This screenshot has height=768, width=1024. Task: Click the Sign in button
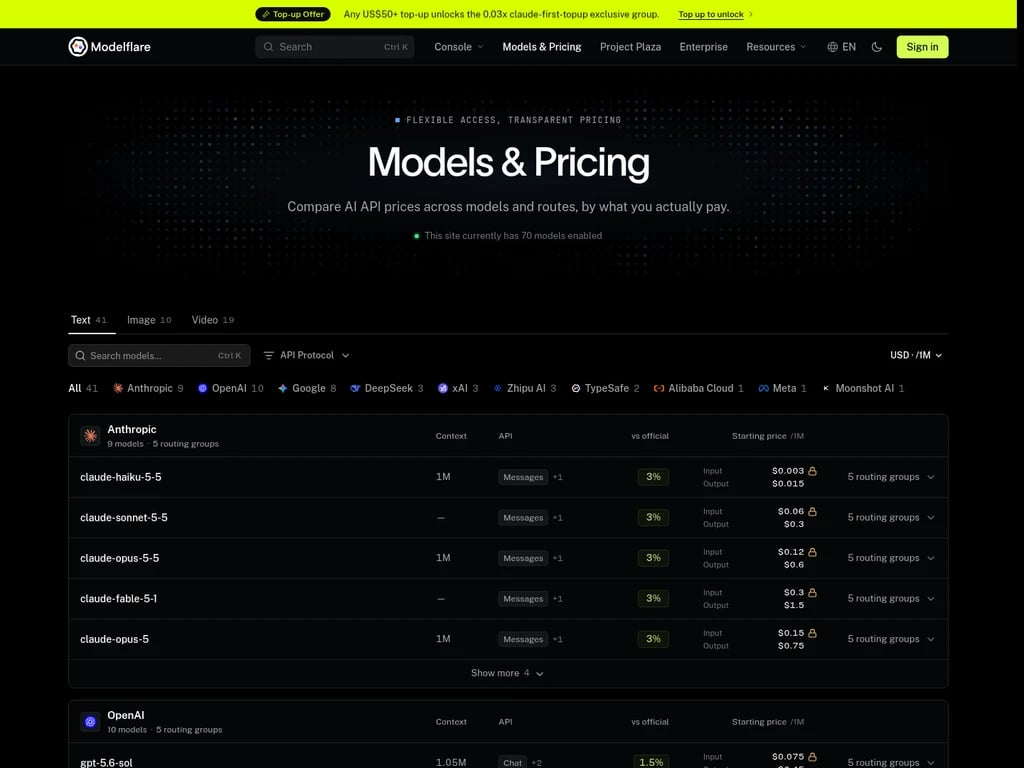click(922, 47)
